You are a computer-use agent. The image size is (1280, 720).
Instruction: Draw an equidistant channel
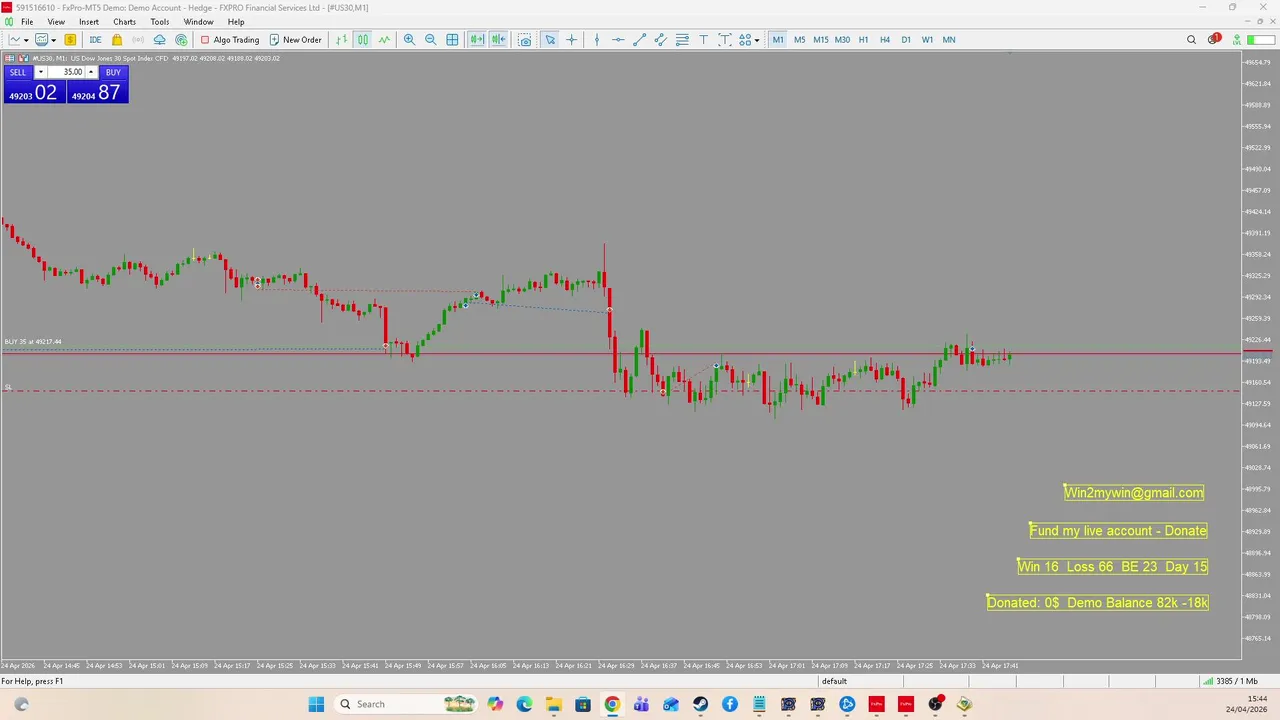(x=661, y=40)
